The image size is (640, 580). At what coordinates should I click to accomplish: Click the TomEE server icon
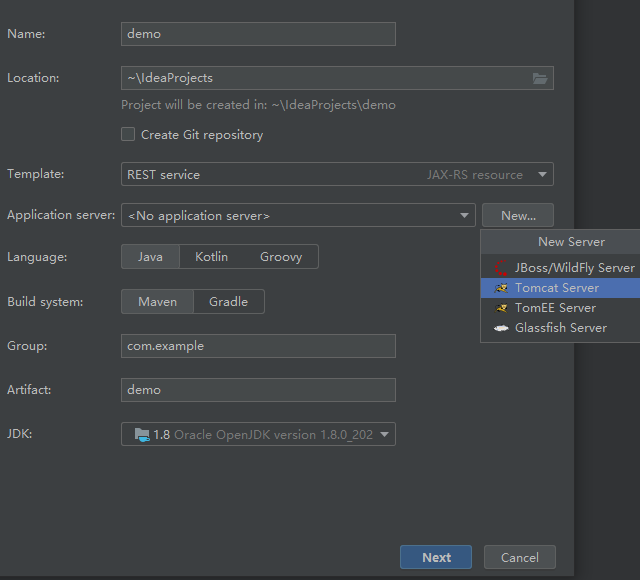coord(501,308)
